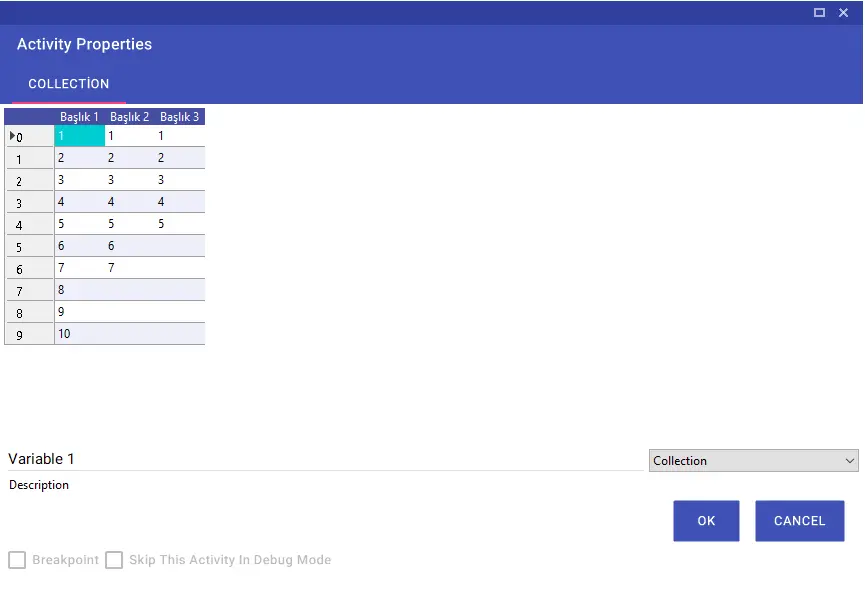This screenshot has width=865, height=605.
Task: Select row header 6 in the grid
Action: point(30,269)
